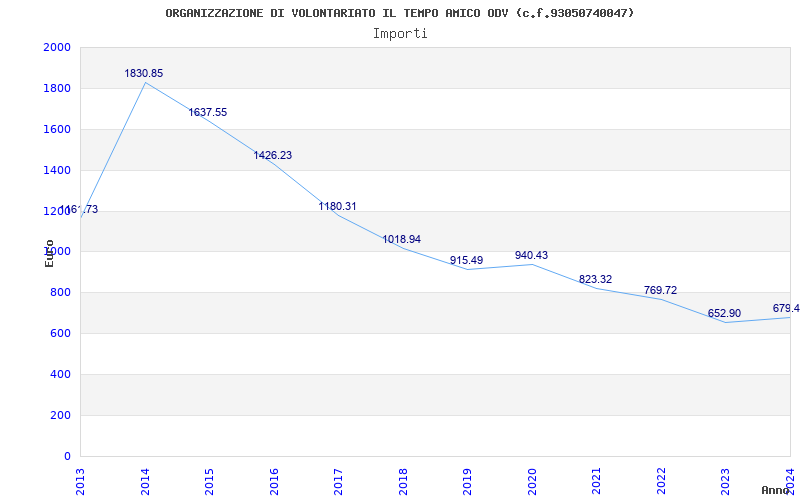Click the y-axis value 2000
The height and width of the screenshot is (500, 800).
[x=57, y=47]
